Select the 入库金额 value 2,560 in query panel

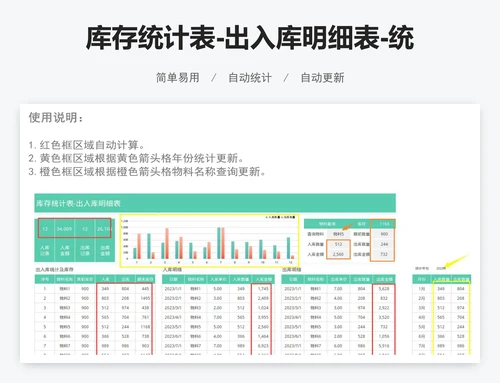coord(338,254)
